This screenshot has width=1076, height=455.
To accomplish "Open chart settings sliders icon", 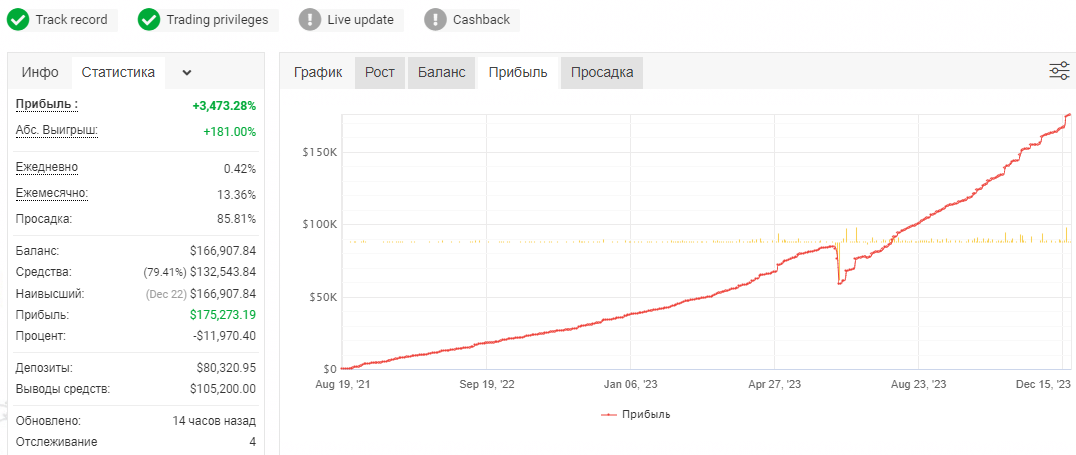I will click(x=1059, y=71).
